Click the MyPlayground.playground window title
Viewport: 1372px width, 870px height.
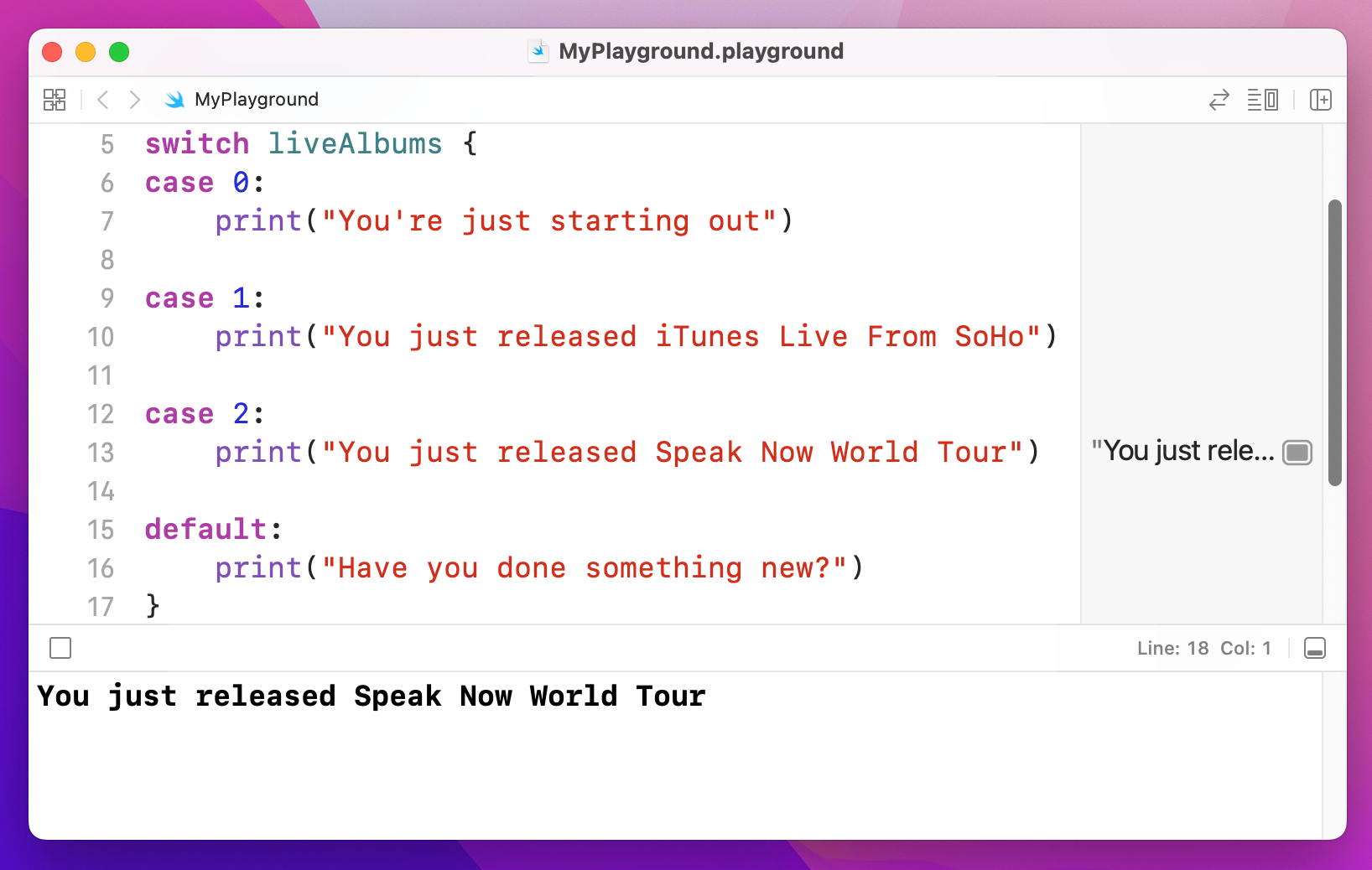tap(700, 51)
